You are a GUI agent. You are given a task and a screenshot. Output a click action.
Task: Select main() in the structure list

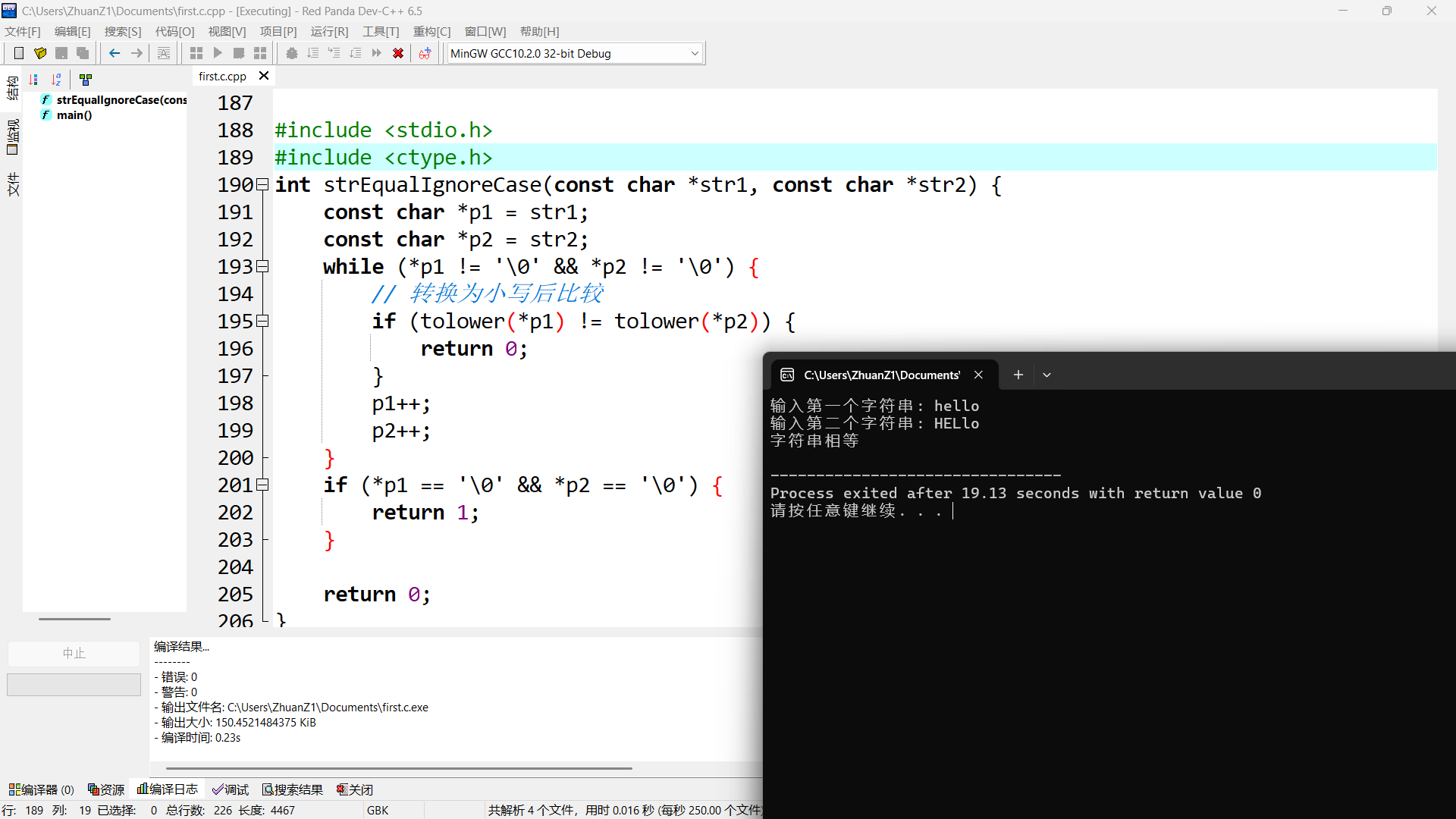tap(74, 115)
